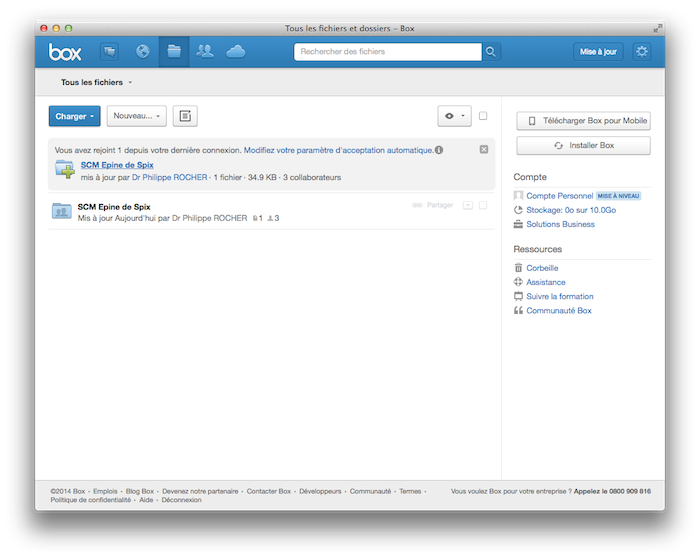
Task: Open the files folder icon in header
Action: (174, 52)
